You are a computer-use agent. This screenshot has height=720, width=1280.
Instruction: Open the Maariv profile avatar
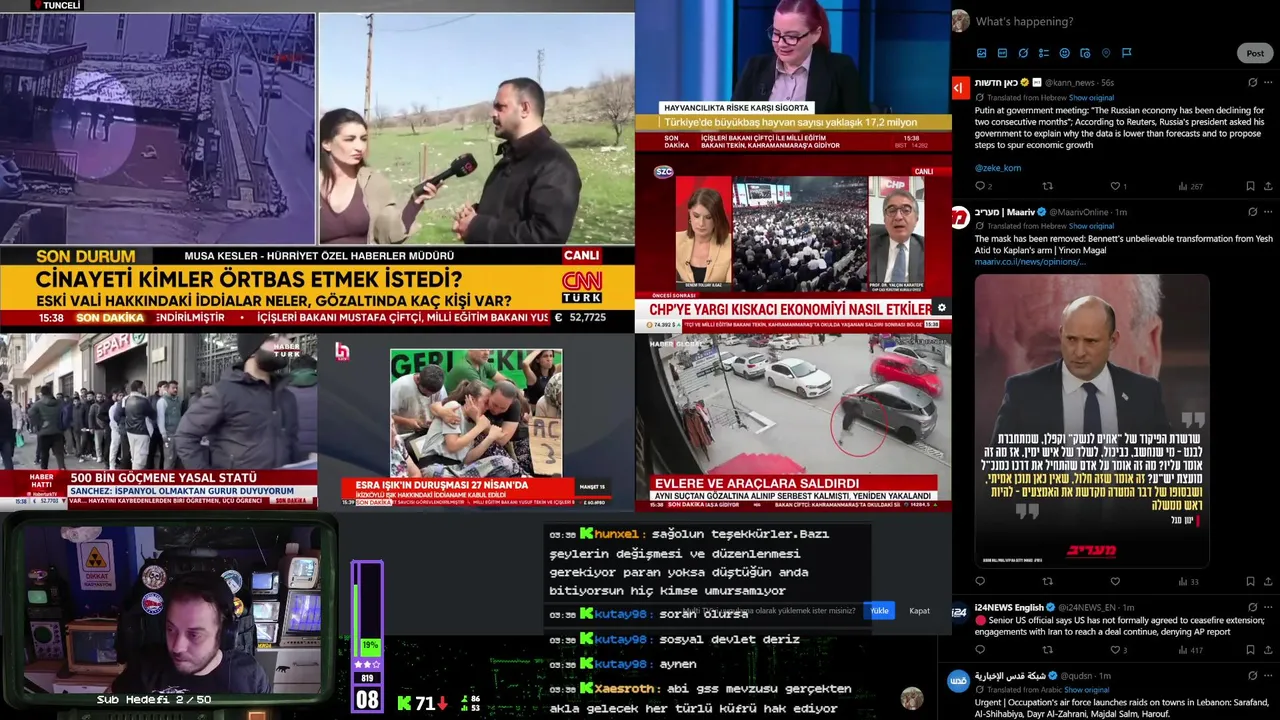[x=959, y=218]
